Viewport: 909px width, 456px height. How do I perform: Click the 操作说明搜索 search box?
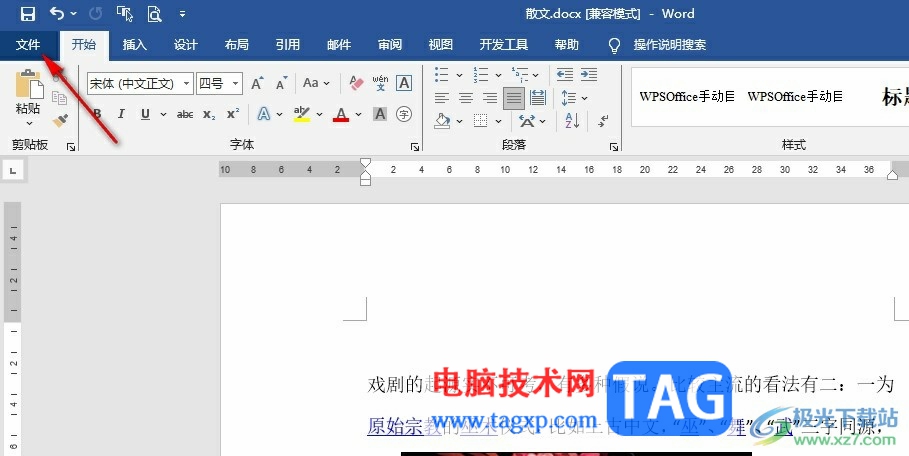click(670, 45)
